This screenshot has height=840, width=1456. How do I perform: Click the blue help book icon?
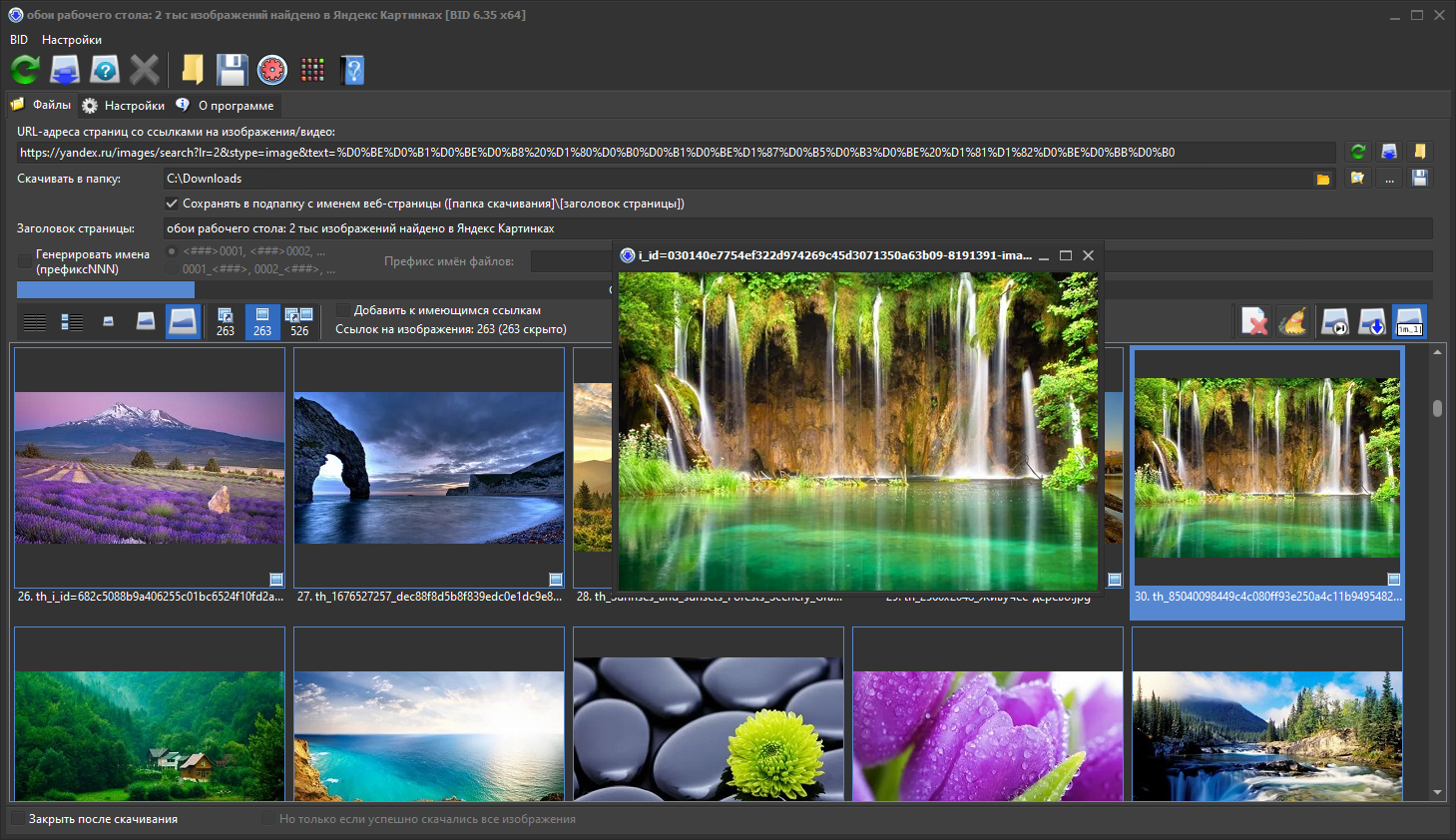(352, 70)
